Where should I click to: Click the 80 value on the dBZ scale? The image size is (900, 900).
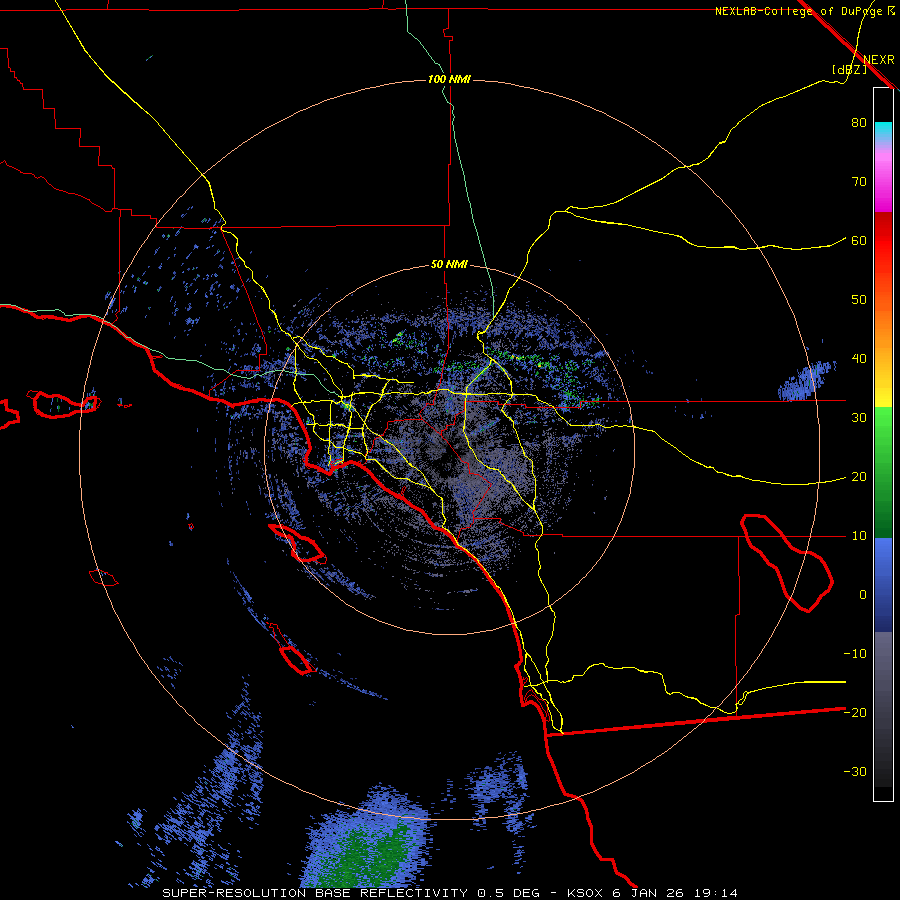tap(859, 123)
